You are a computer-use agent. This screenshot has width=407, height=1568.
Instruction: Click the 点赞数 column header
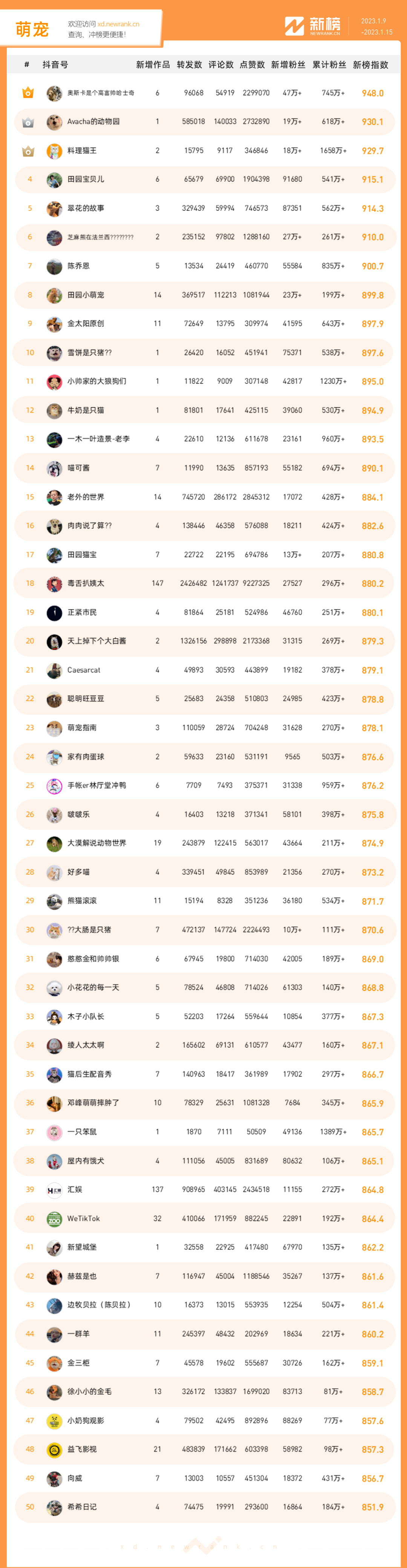pyautogui.click(x=252, y=65)
